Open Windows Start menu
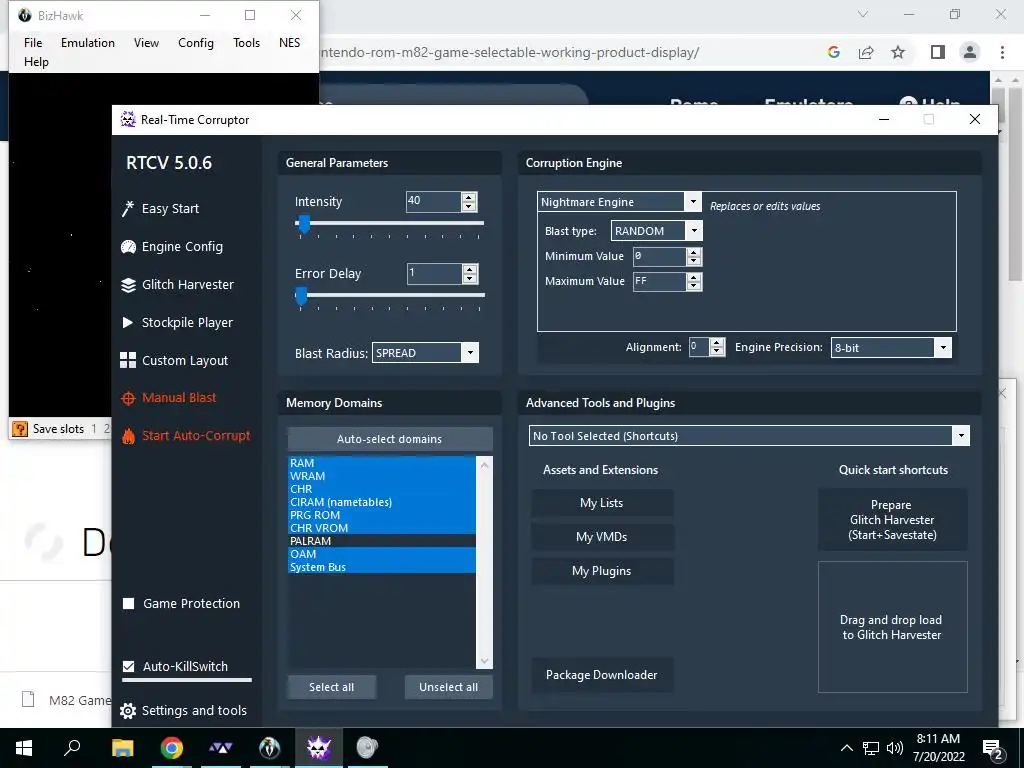 click(x=24, y=748)
